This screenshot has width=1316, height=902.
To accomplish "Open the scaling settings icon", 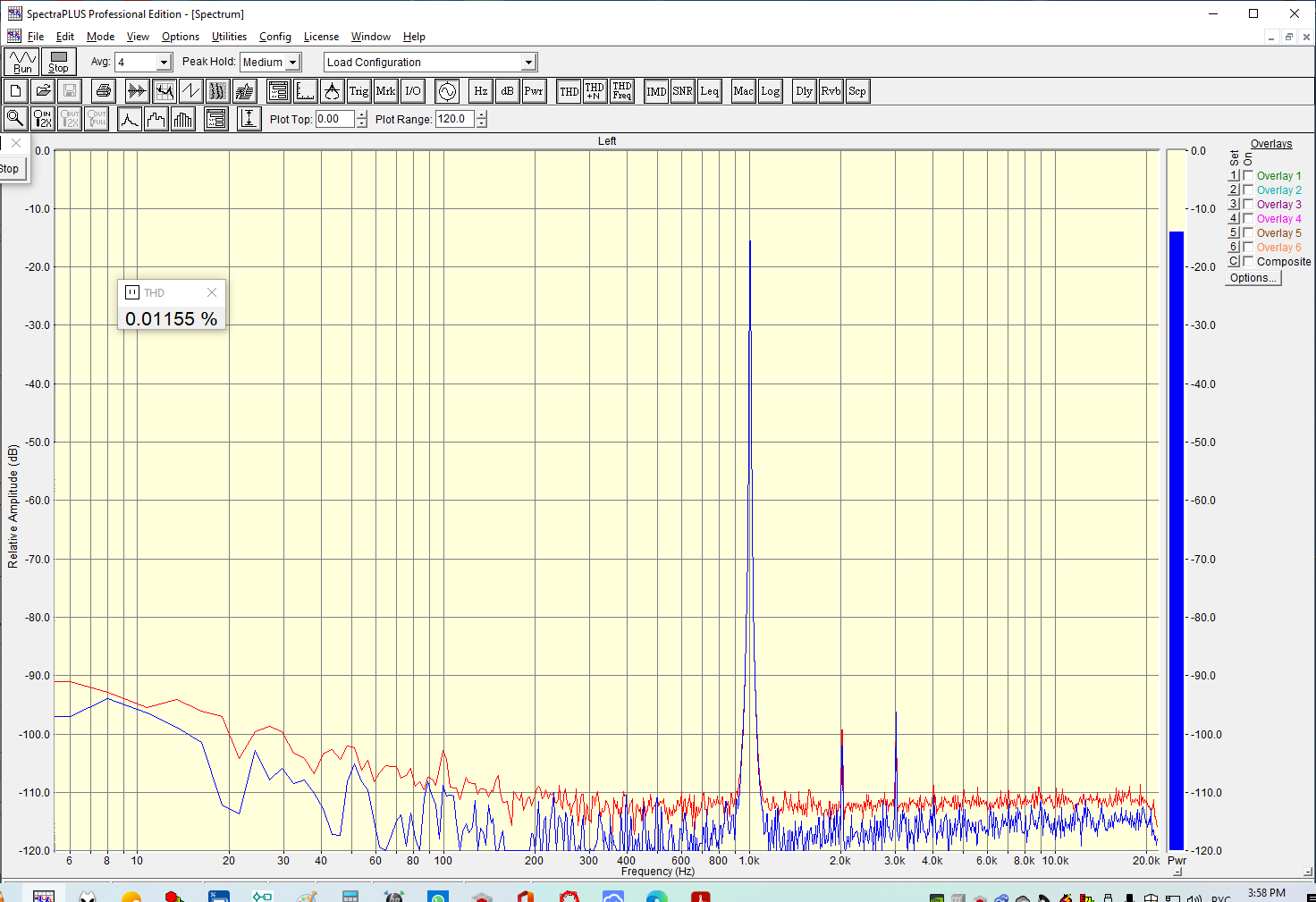I will [x=305, y=91].
